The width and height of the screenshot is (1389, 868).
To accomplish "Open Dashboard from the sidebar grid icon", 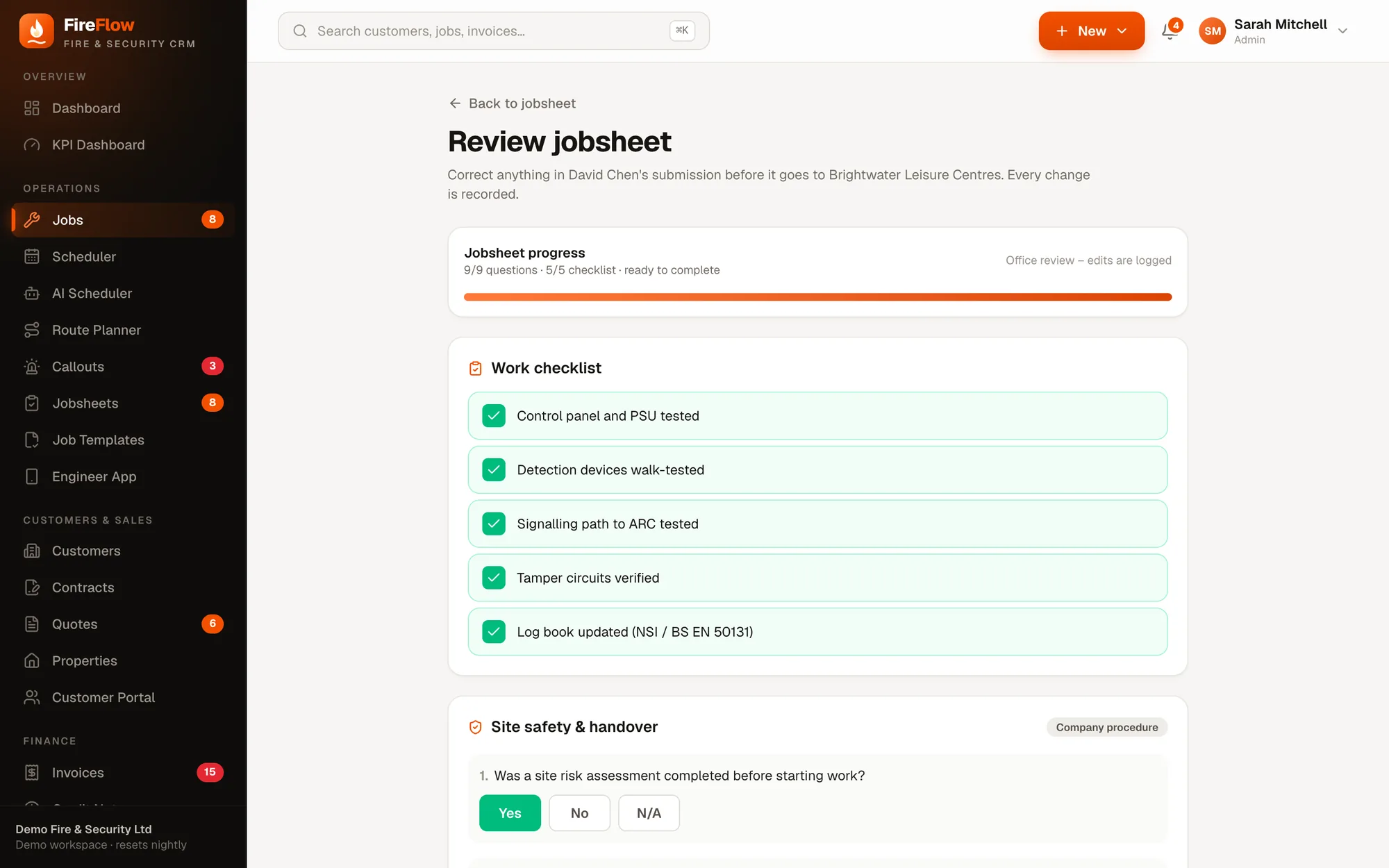I will point(32,108).
